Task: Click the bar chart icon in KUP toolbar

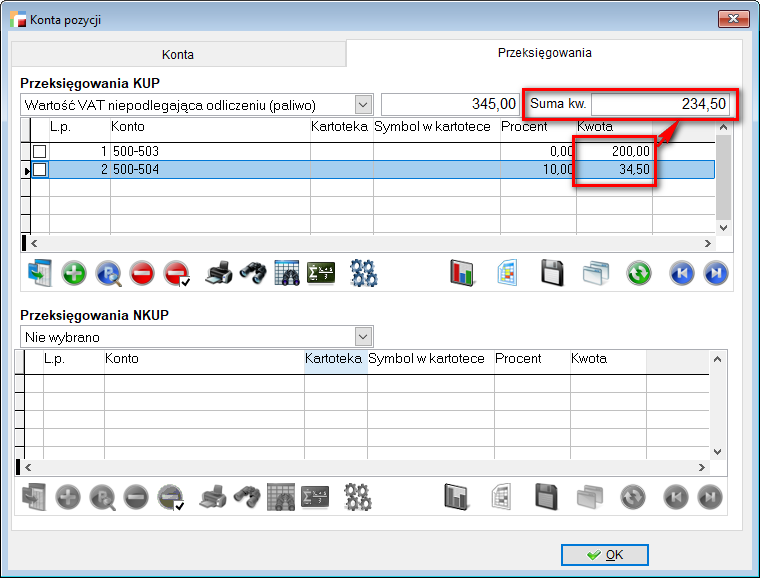Action: [x=462, y=273]
